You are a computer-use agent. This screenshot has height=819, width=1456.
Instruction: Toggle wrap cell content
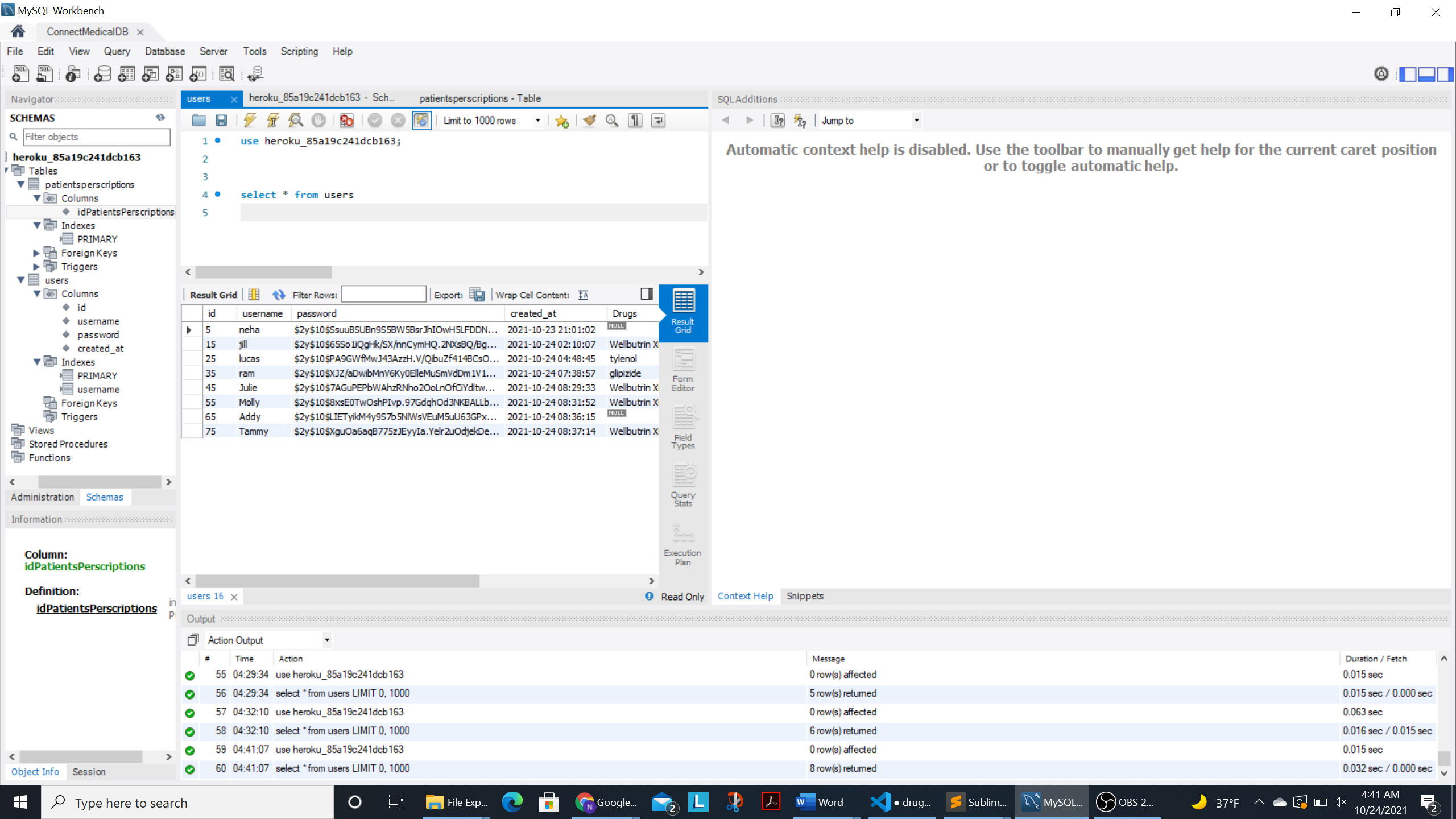[x=583, y=295]
